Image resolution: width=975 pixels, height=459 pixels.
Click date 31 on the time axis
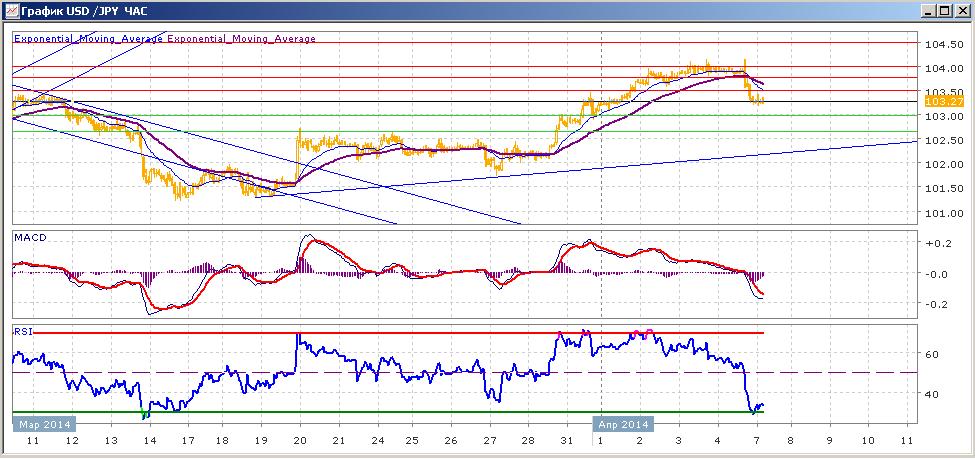pos(565,441)
